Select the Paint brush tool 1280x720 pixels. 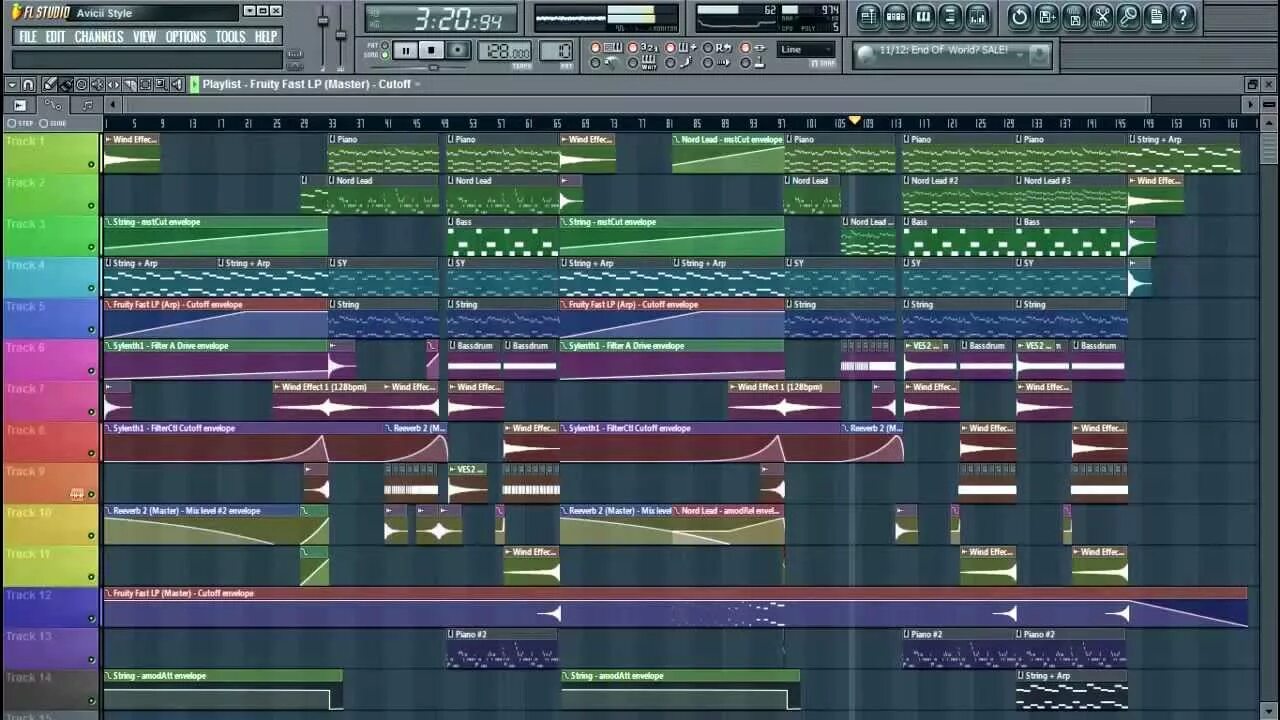pyautogui.click(x=65, y=84)
